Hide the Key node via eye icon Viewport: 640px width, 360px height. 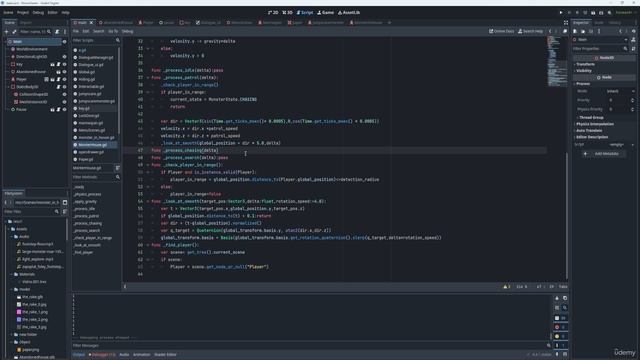pos(64,64)
